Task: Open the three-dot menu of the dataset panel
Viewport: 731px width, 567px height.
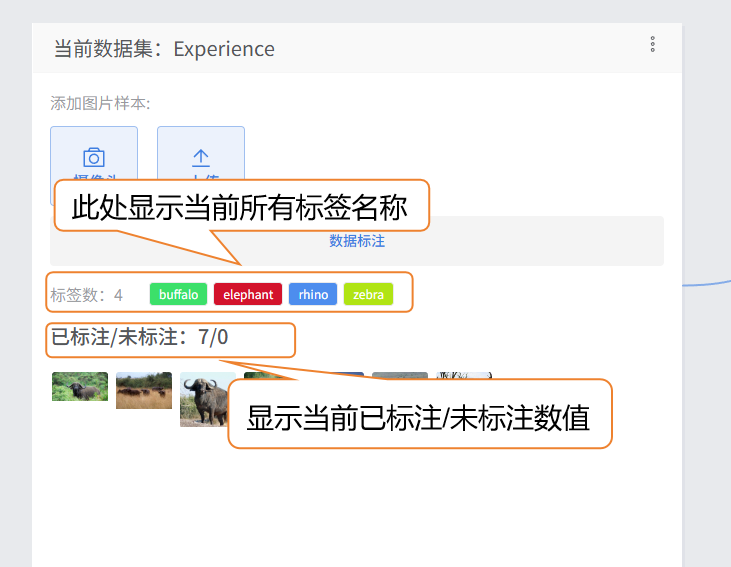Action: pos(653,44)
